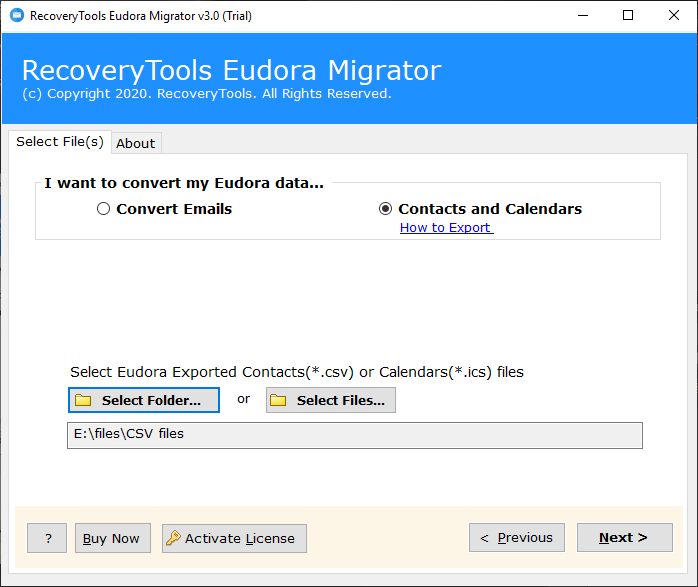Switch to the About tab
The image size is (698, 587).
point(136,143)
